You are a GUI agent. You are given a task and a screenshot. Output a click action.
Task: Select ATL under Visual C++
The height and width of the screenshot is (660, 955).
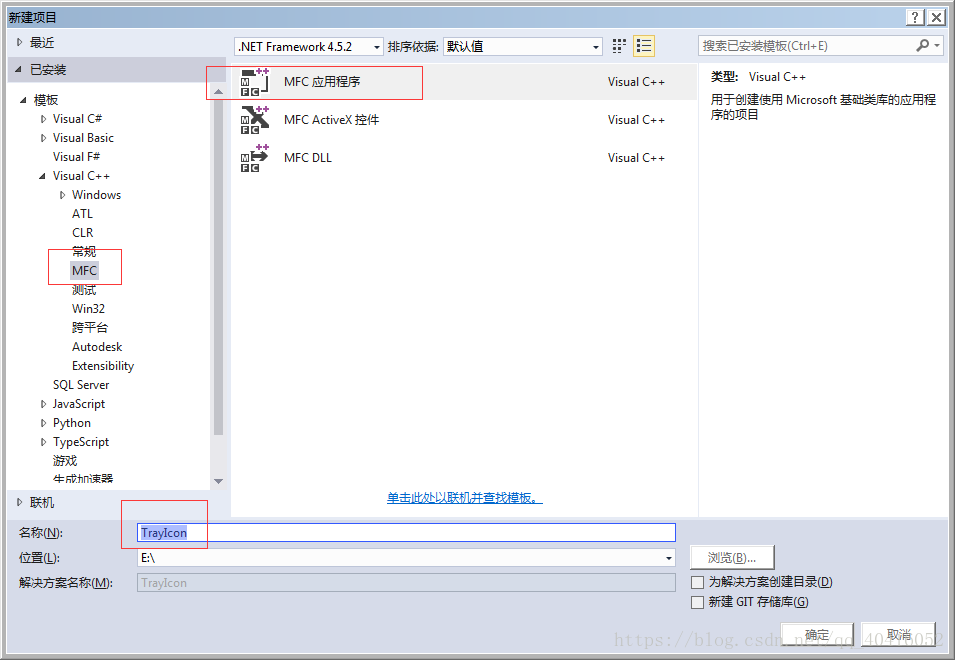tap(82, 214)
